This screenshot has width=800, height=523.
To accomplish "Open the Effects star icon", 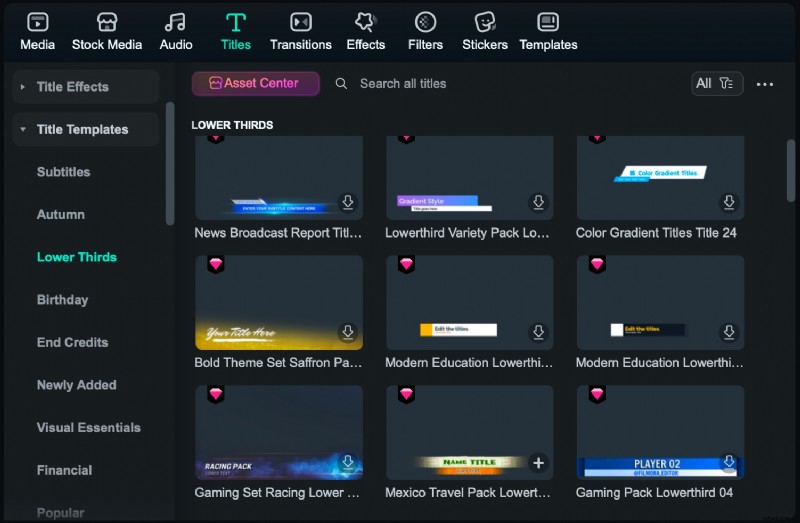I will click(x=365, y=22).
